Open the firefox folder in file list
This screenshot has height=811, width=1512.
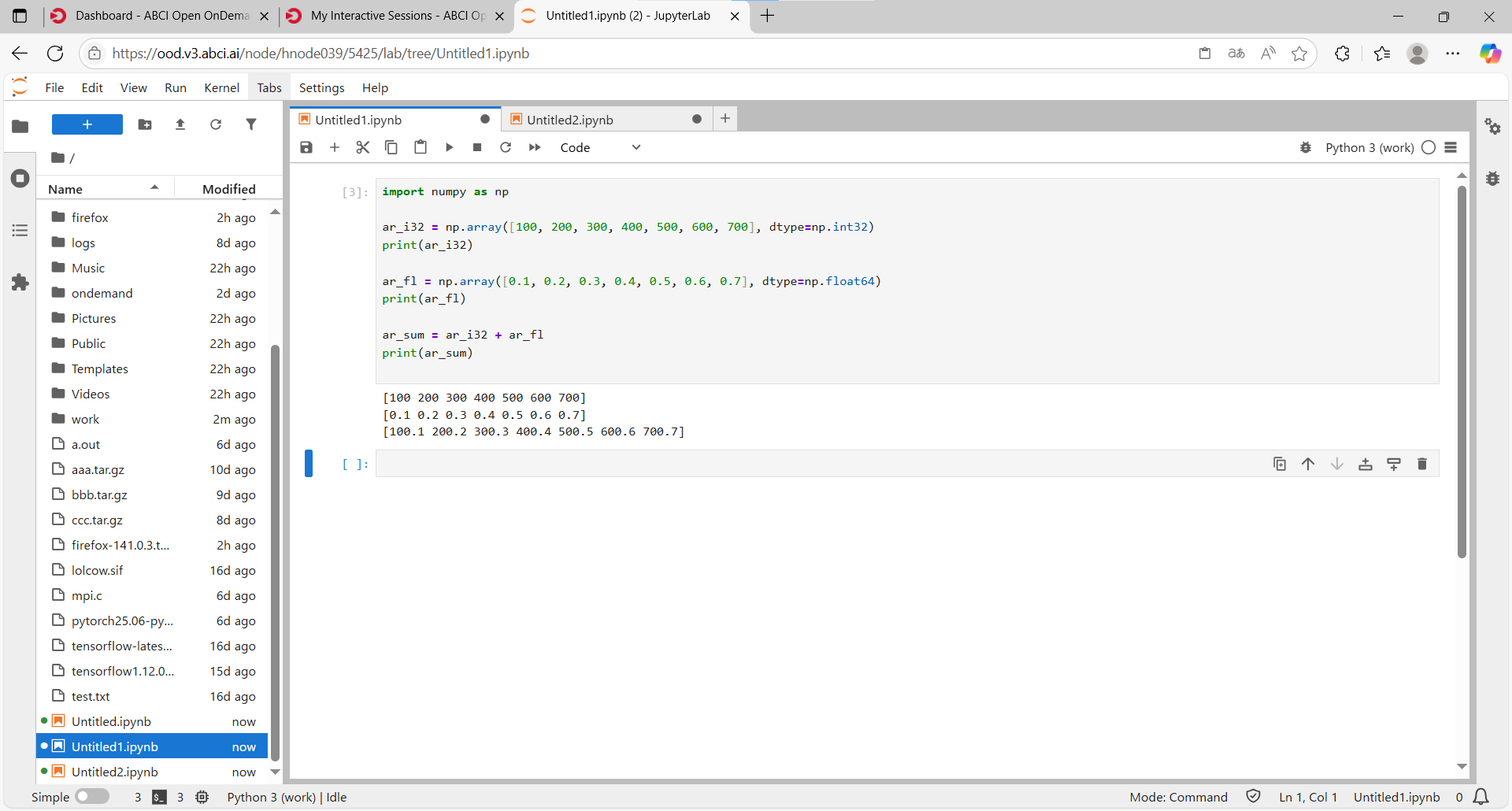[154, 217]
